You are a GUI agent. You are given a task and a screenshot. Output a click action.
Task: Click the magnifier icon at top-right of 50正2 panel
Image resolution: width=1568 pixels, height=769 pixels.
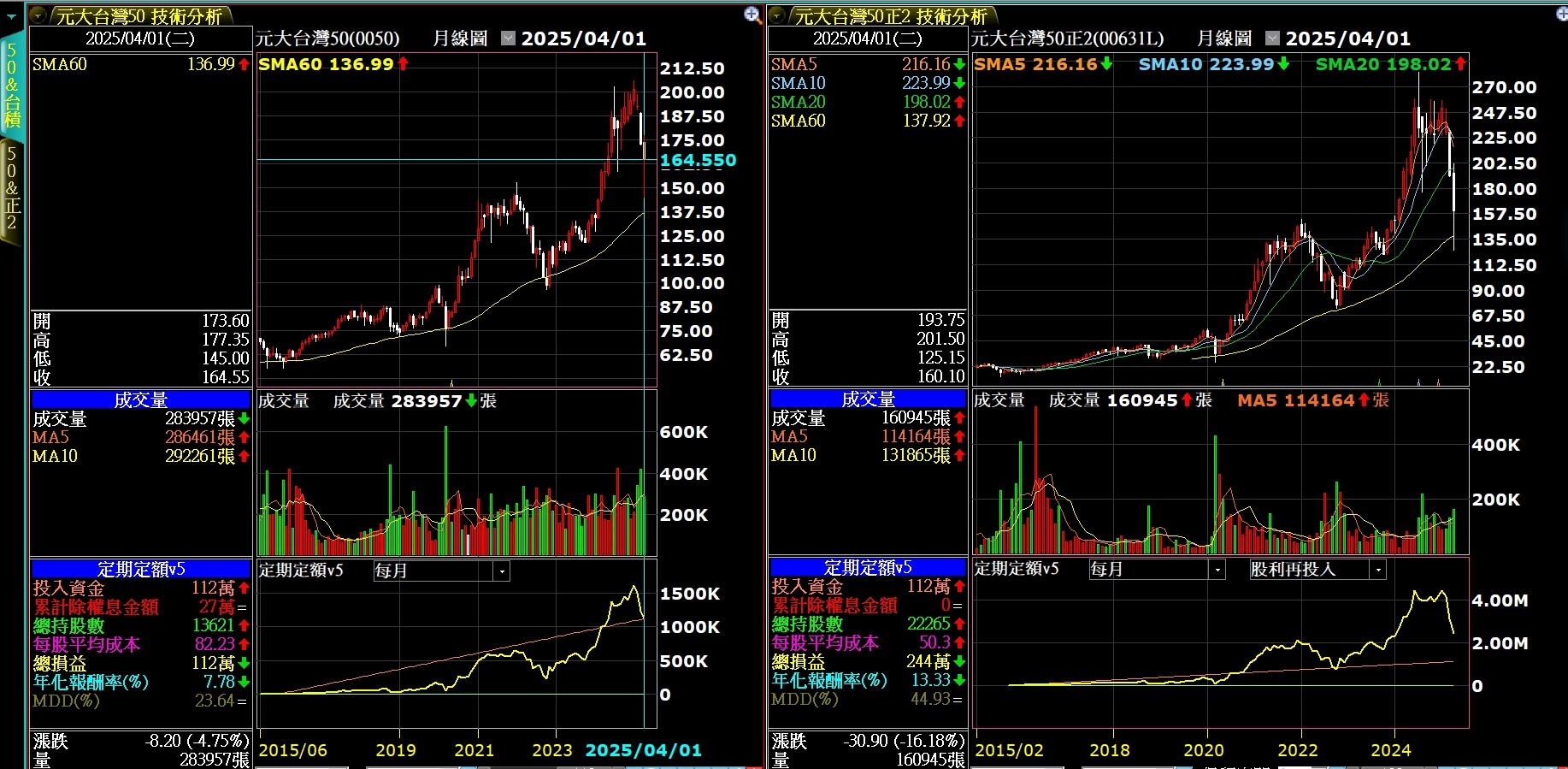pos(1562,15)
